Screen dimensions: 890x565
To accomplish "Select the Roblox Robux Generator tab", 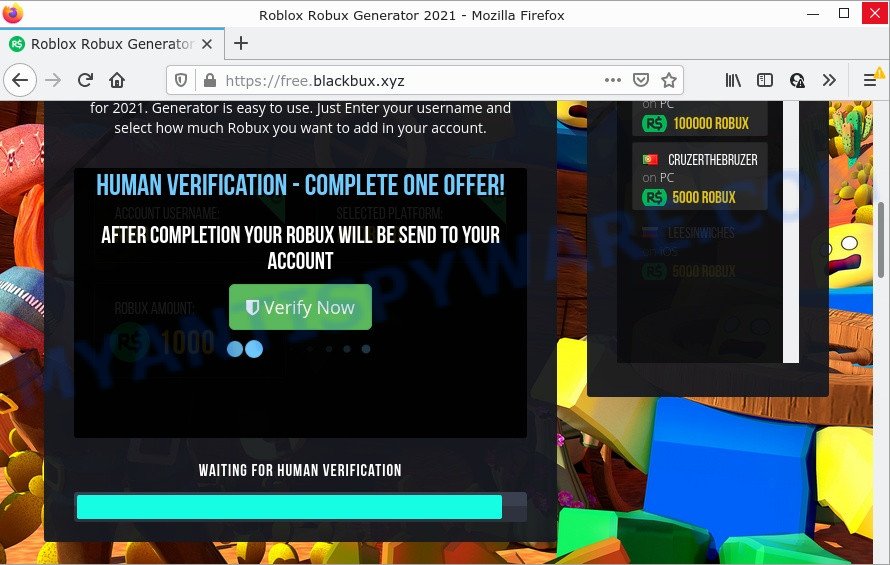I will pyautogui.click(x=112, y=44).
